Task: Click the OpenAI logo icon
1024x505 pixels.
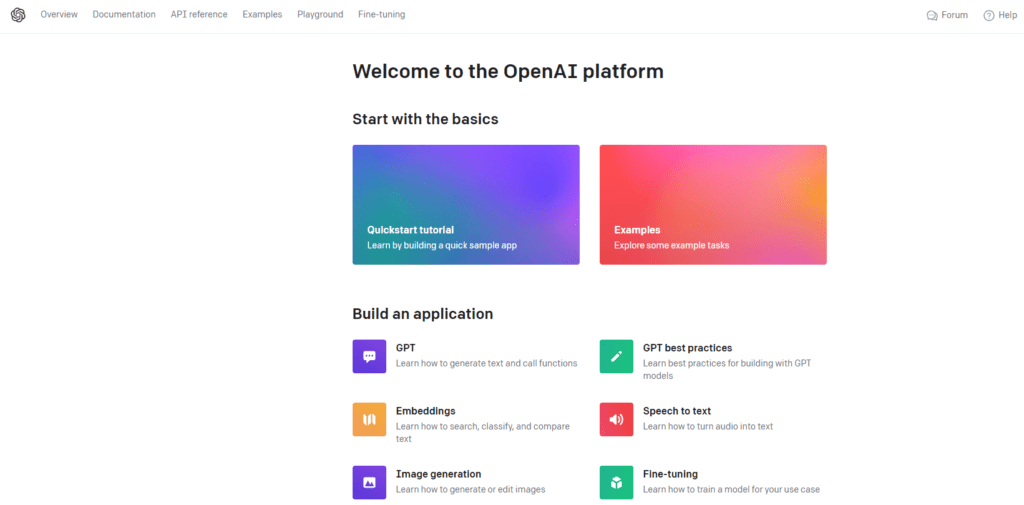Action: (18, 15)
